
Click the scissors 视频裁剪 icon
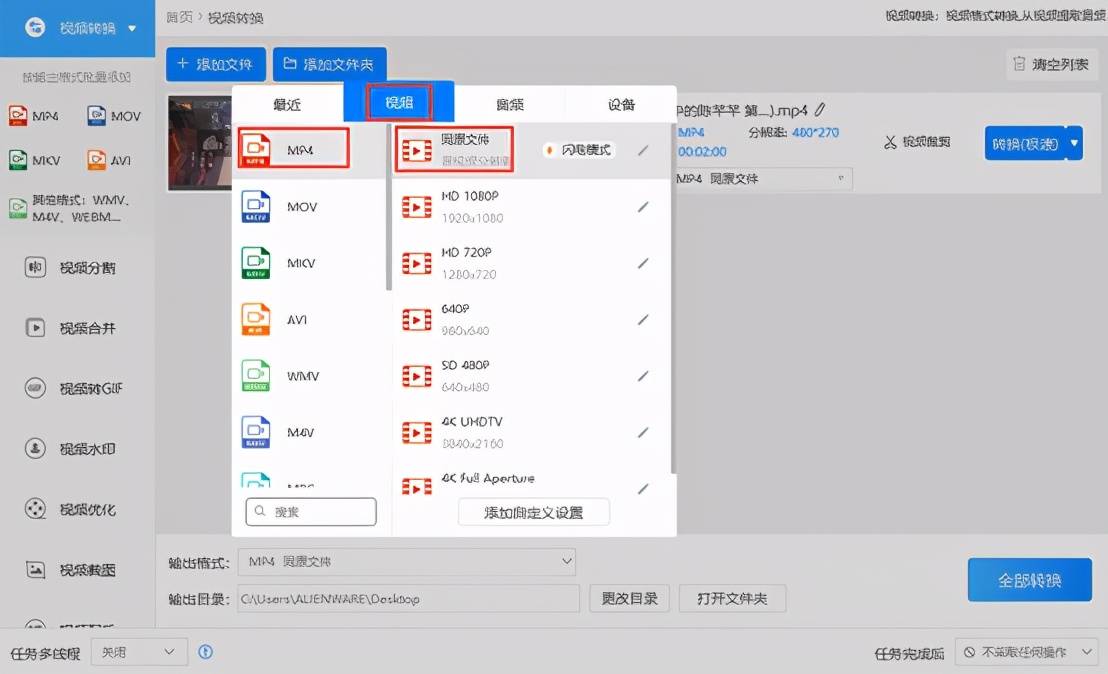[x=890, y=142]
